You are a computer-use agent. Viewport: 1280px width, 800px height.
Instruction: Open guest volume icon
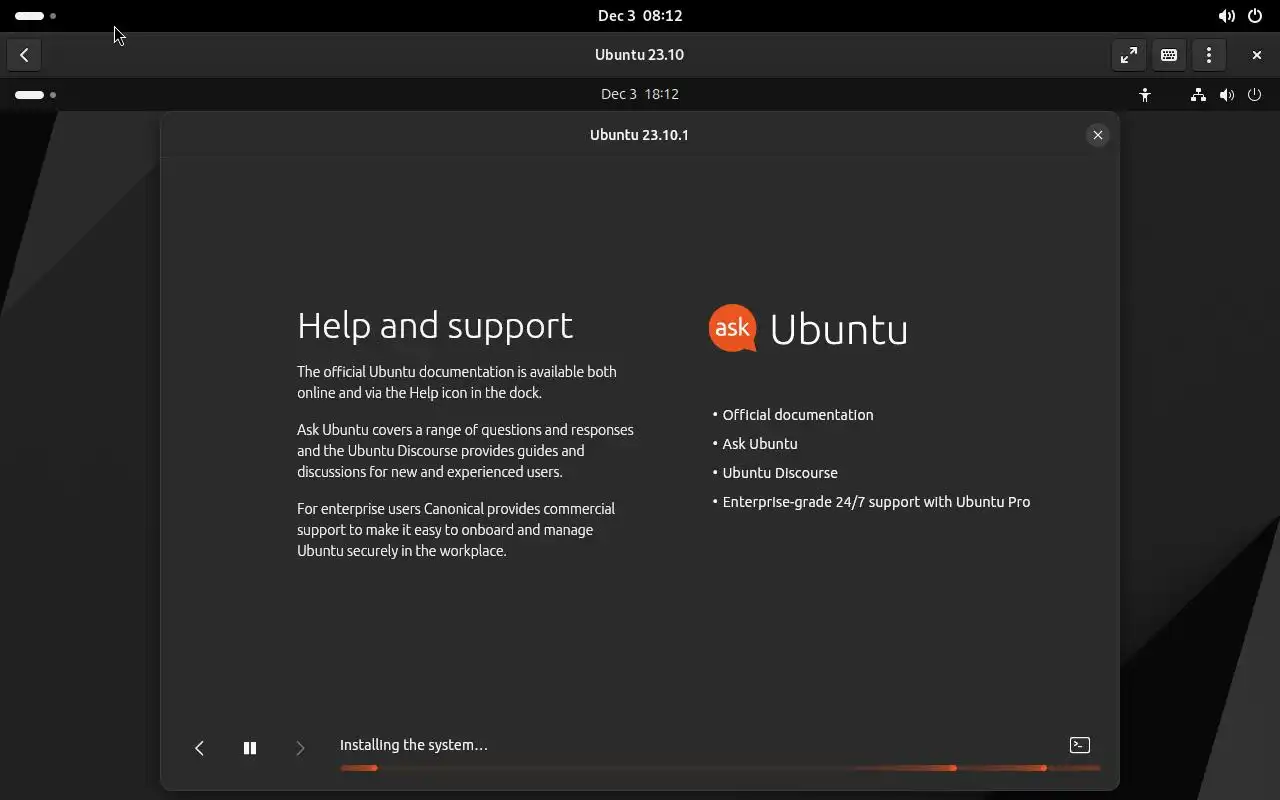[1226, 95]
